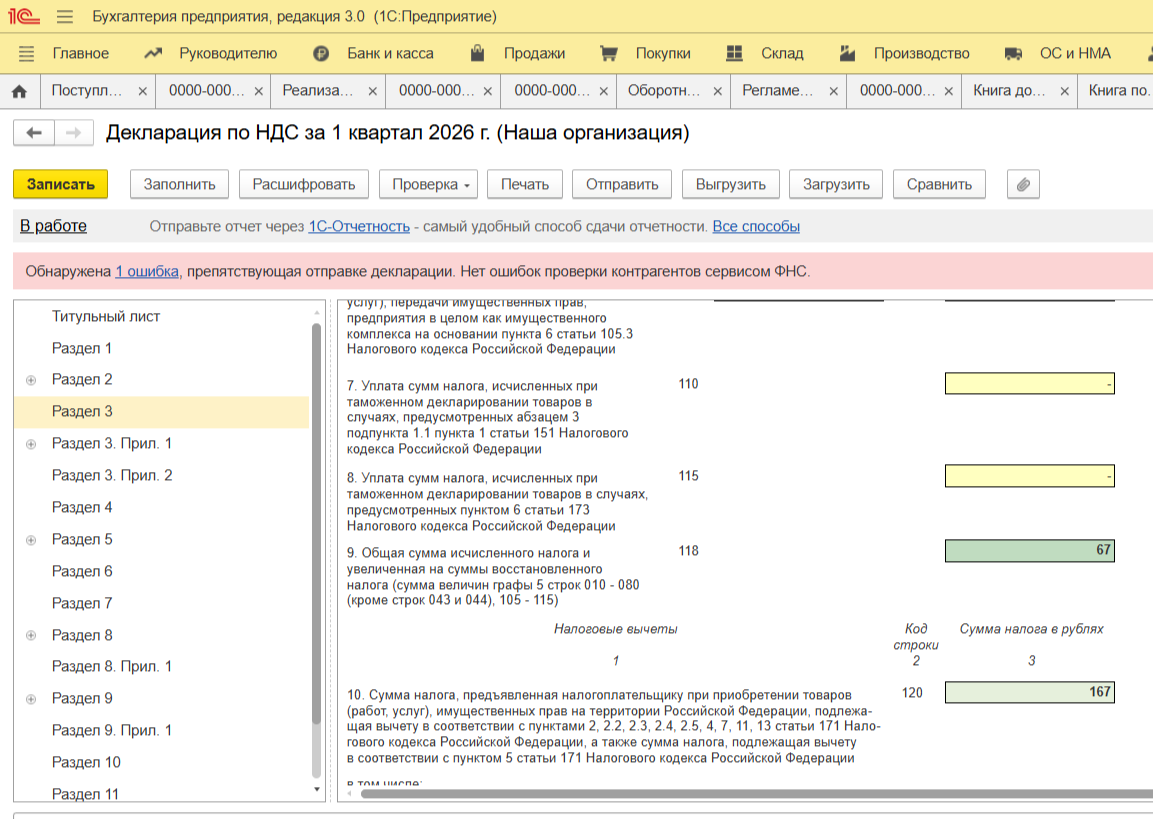
Task: Open the Проверка dropdown button
Action: (x=428, y=184)
